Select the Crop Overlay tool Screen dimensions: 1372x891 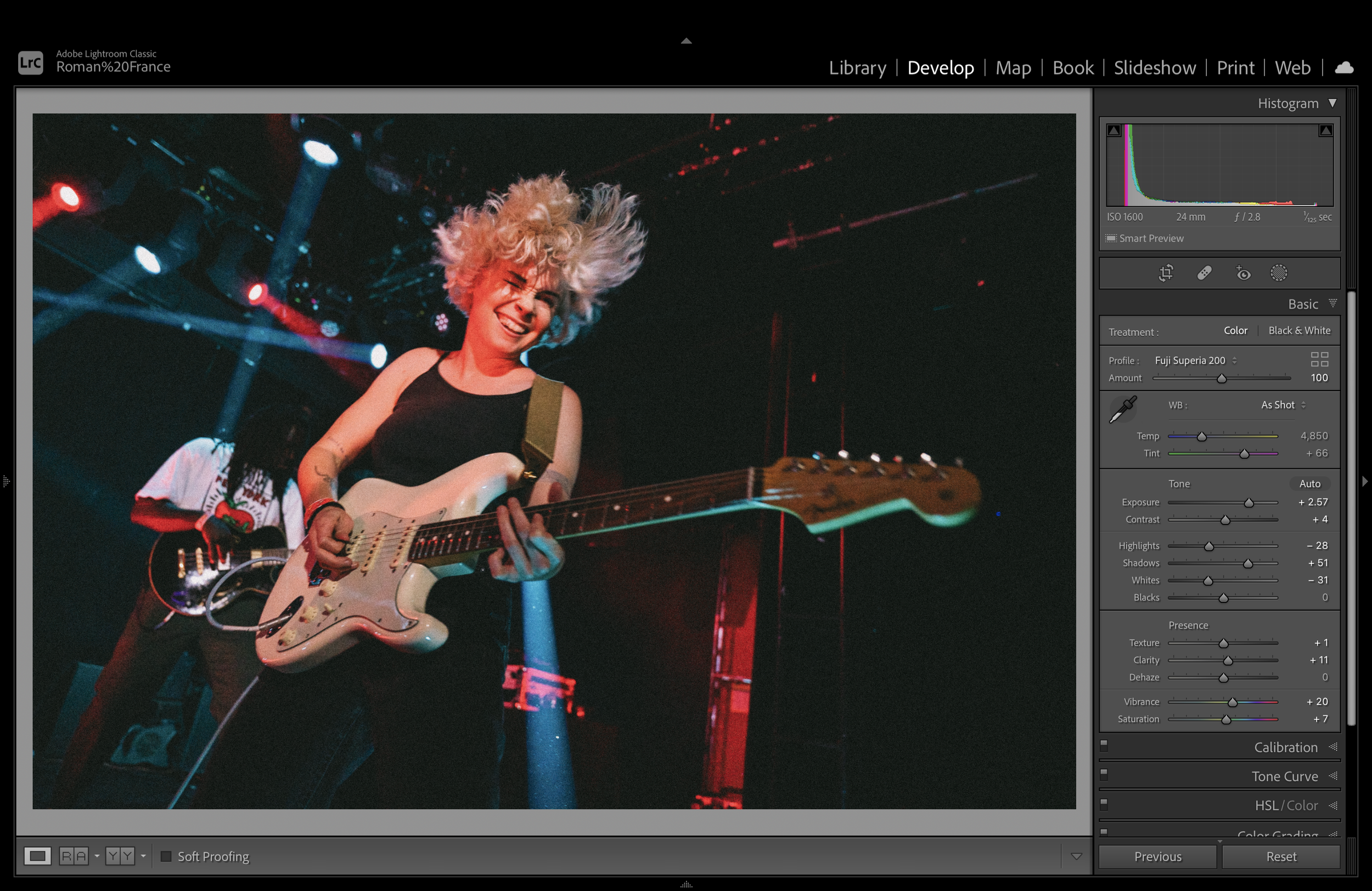[1166, 273]
